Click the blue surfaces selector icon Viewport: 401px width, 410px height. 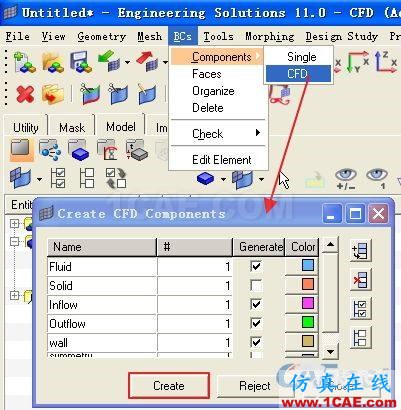[x=21, y=178]
